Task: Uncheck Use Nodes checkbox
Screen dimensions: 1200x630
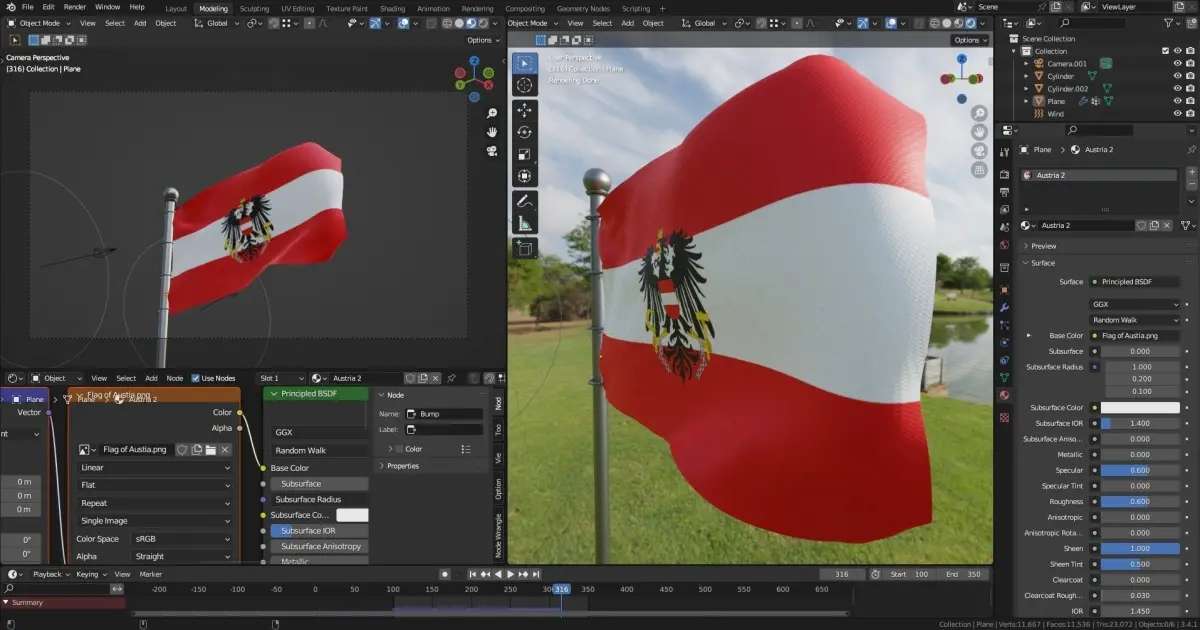Action: tap(195, 378)
